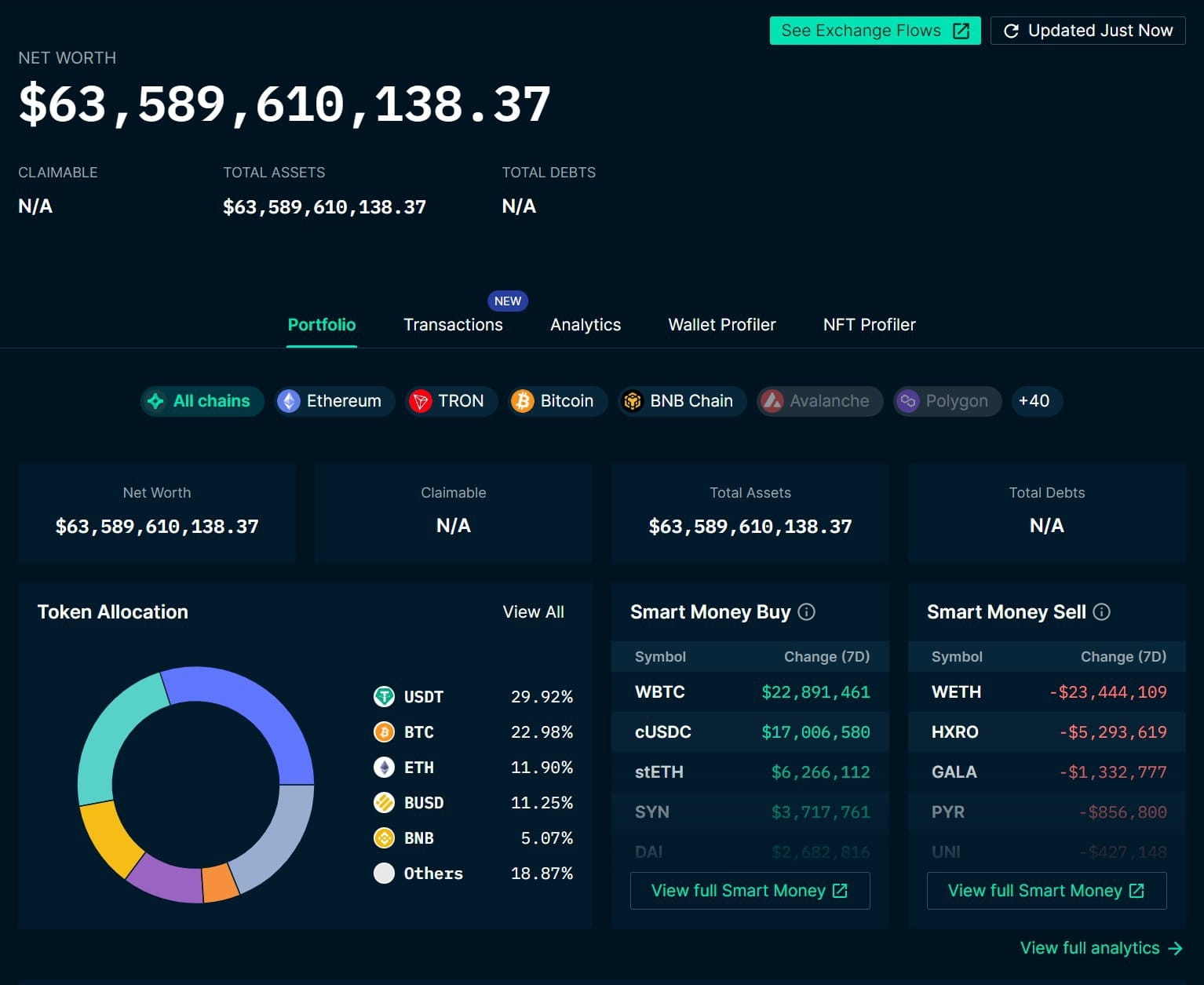
Task: Open the Wallet Profiler tab
Action: (721, 324)
